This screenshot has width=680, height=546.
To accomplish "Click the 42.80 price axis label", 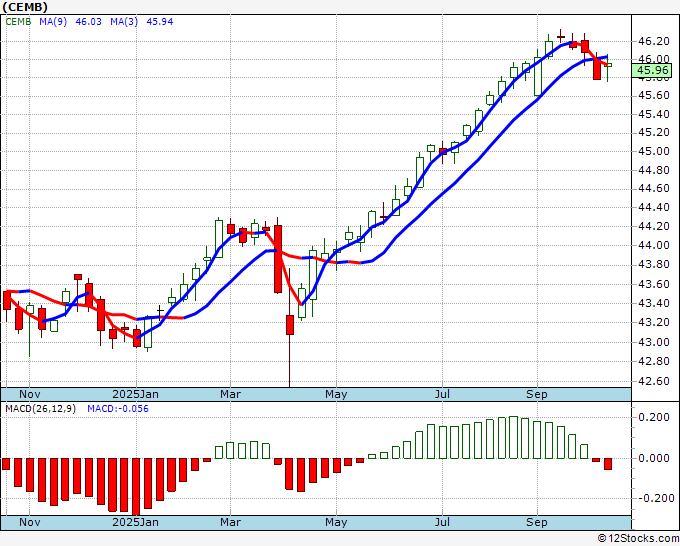I will (x=654, y=361).
